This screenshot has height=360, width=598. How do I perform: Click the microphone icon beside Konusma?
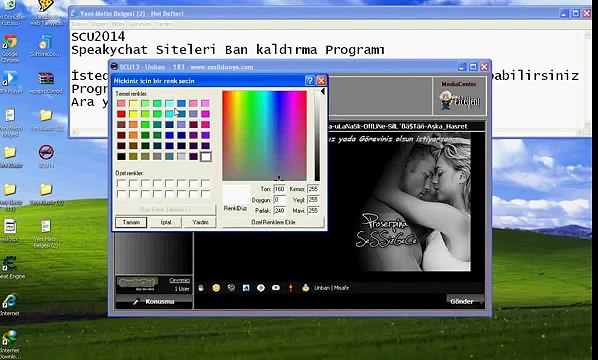(136, 301)
